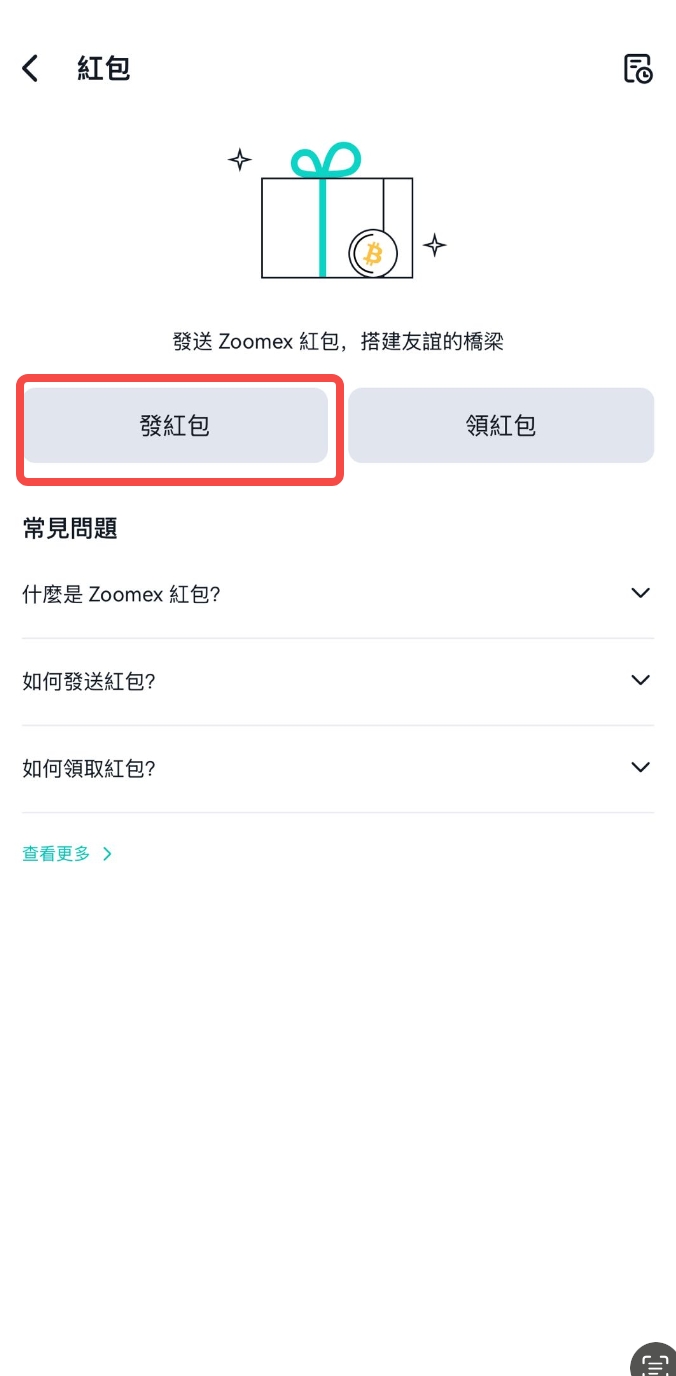This screenshot has height=1376, width=676.
Task: Expand the 如何領取紅包? chevron
Action: [640, 767]
